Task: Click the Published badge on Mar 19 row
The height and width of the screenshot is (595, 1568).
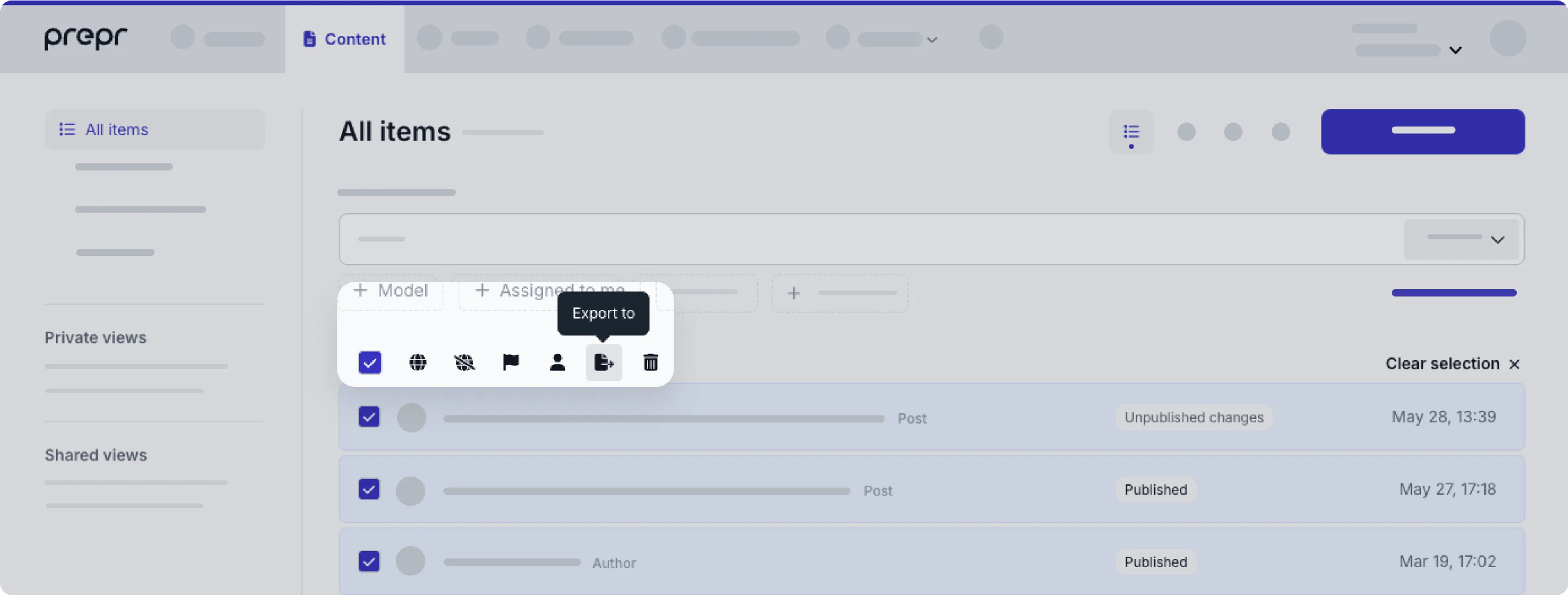Action: coord(1155,562)
